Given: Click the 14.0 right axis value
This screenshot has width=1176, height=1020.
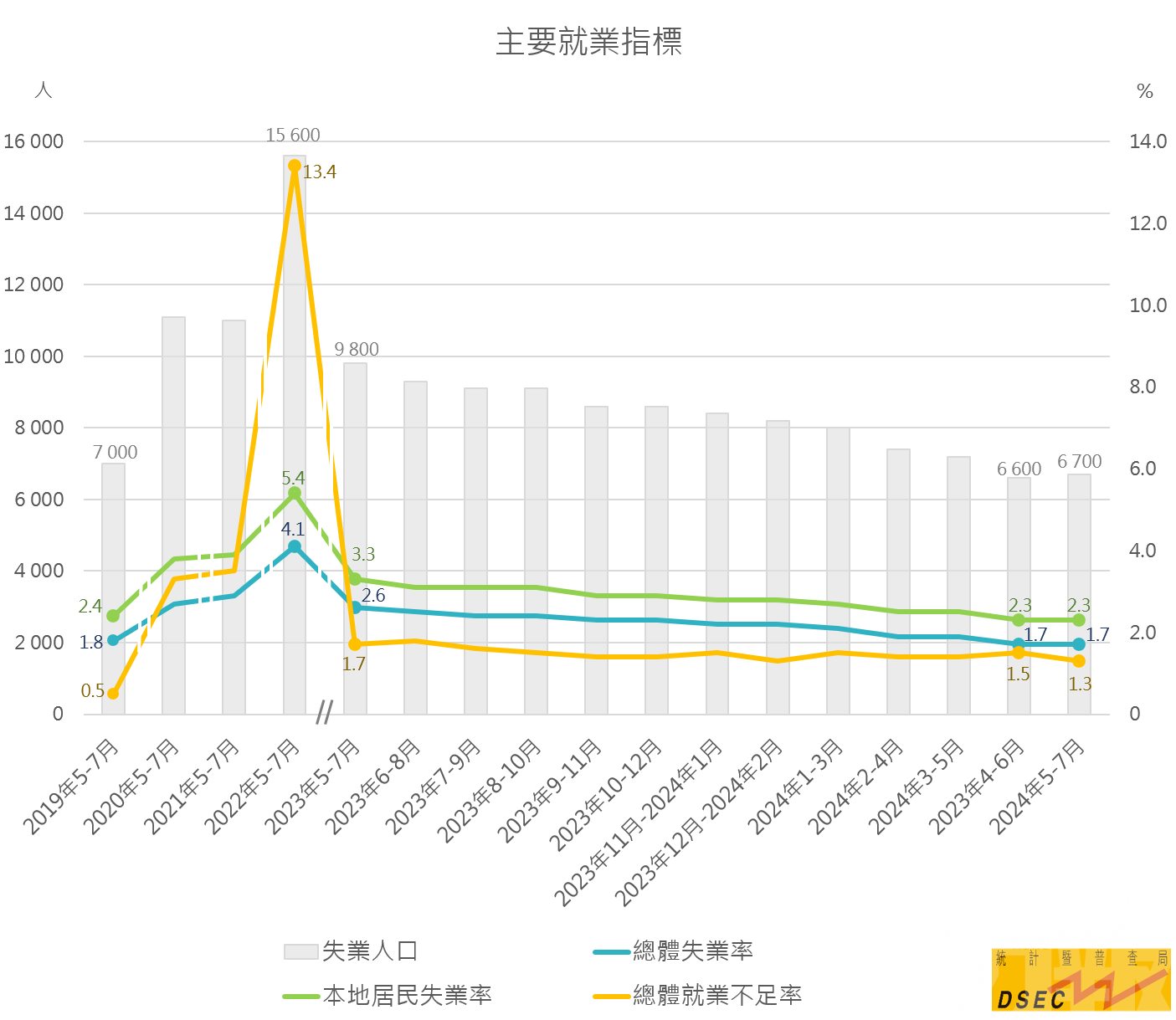Looking at the screenshot, I should coord(1148,141).
